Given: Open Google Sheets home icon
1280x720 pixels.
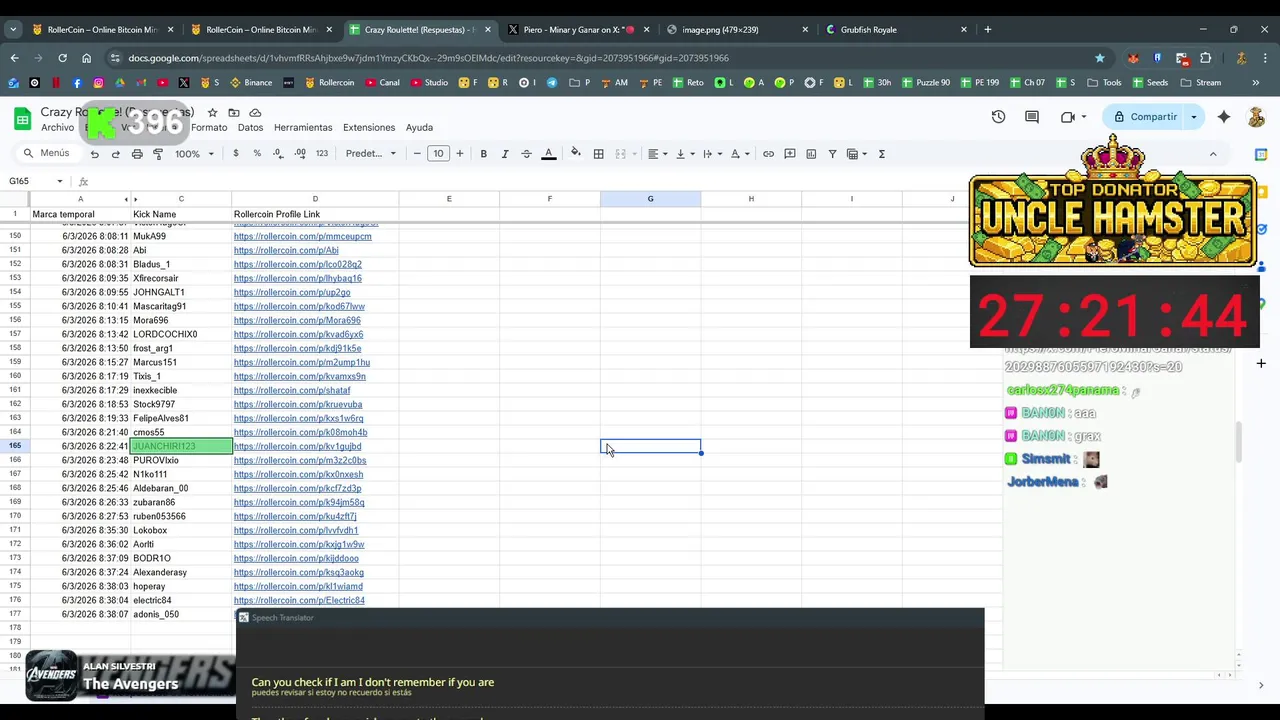Looking at the screenshot, I should coord(22,120).
